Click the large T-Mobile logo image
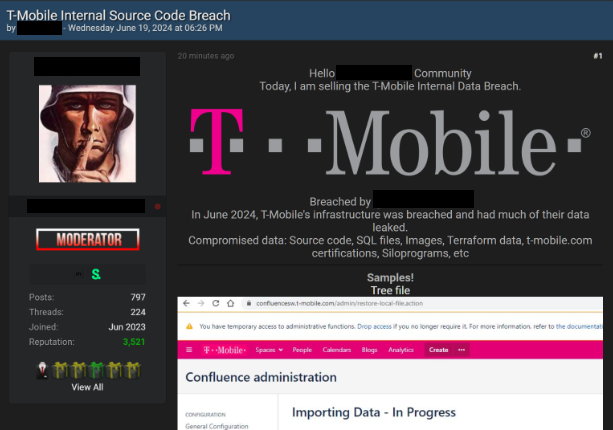The width and height of the screenshot is (613, 430). 390,142
